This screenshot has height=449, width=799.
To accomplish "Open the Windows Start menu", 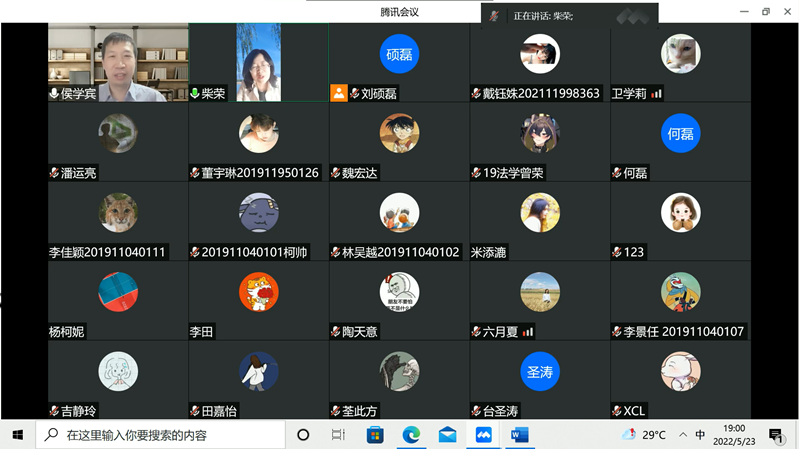I will coord(18,435).
